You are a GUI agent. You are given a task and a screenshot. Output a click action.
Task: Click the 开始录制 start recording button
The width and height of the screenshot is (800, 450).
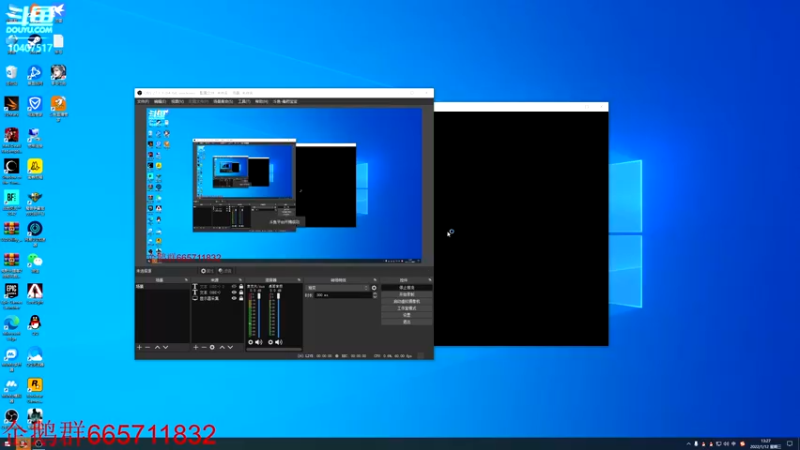[407, 294]
